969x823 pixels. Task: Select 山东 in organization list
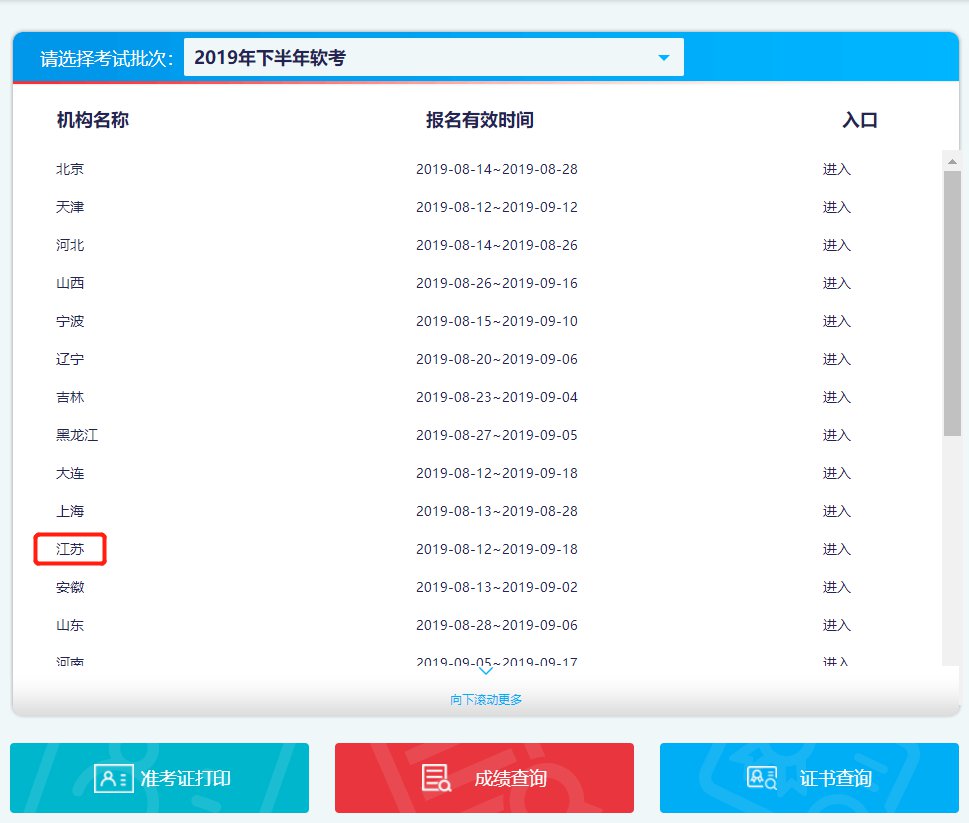click(70, 625)
